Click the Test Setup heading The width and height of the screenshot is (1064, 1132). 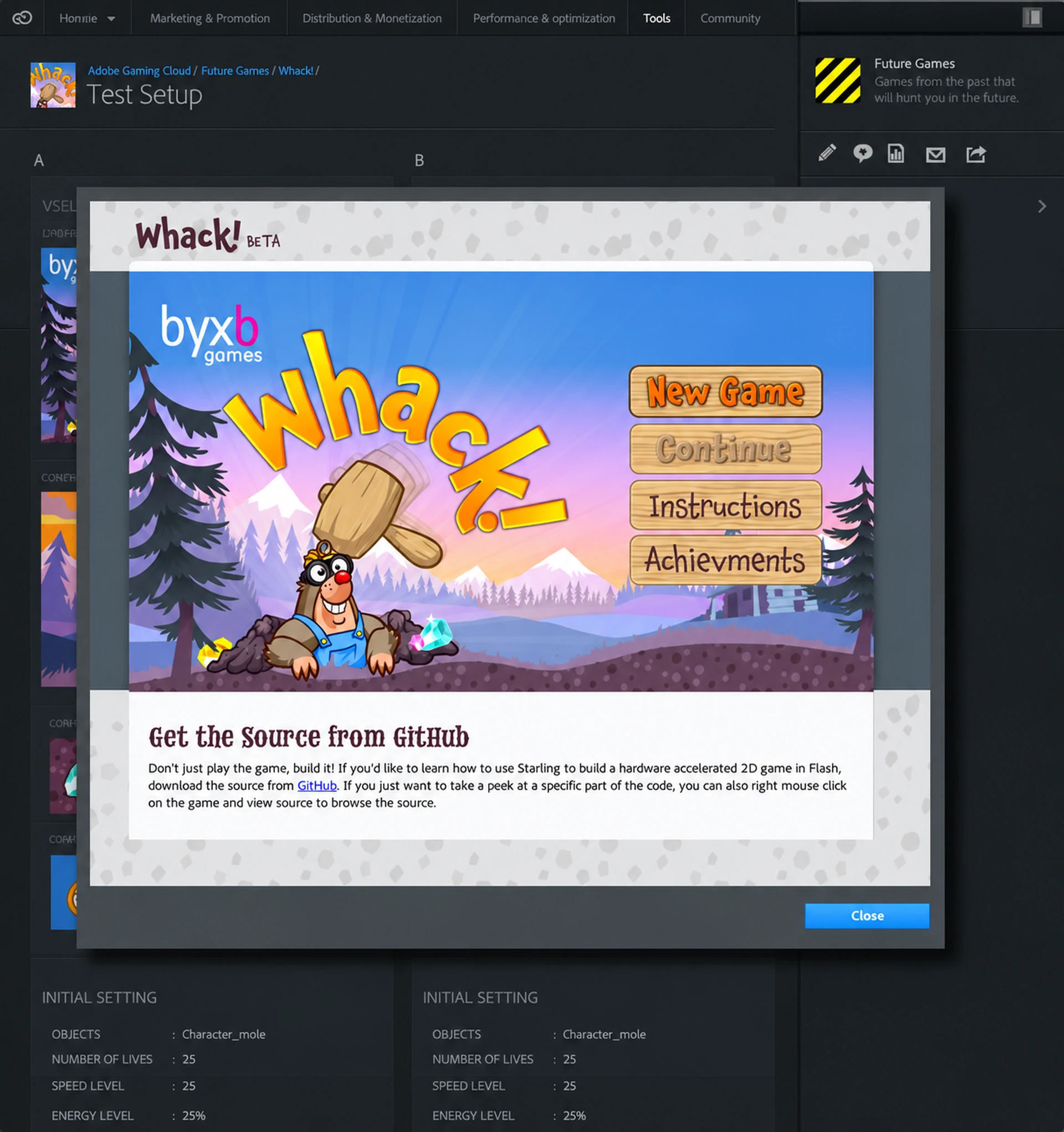[x=144, y=95]
